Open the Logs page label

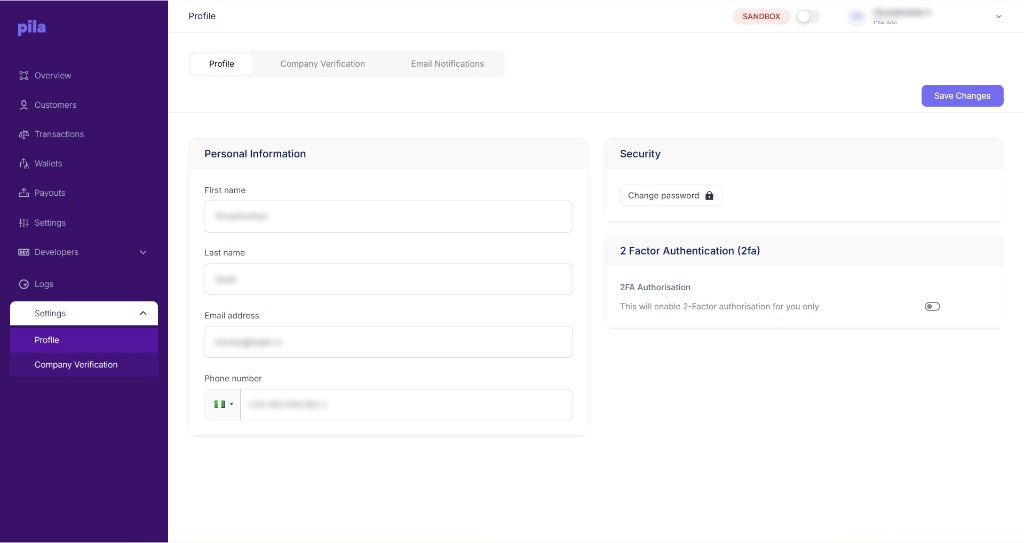(44, 284)
